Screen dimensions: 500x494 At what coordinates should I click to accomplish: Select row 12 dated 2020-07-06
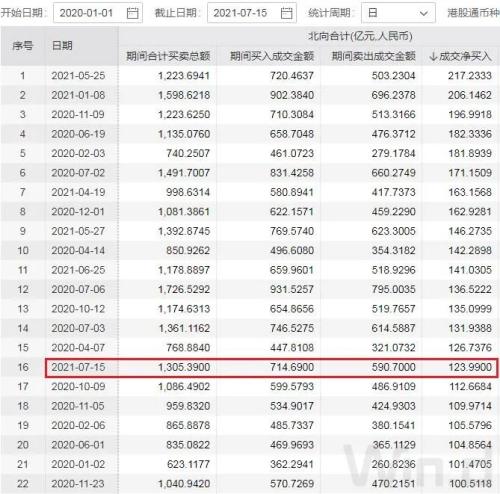[250, 289]
